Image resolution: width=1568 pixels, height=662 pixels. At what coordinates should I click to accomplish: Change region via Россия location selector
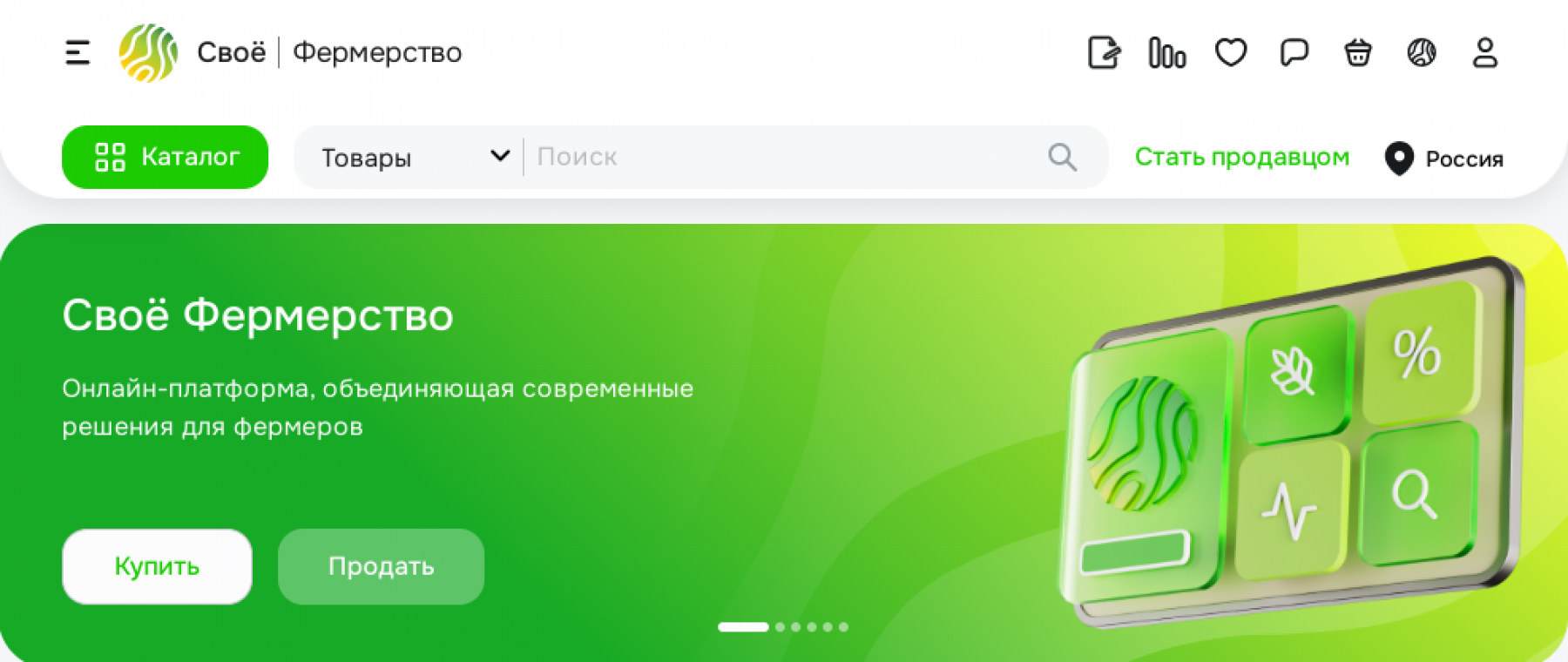pyautogui.click(x=1444, y=159)
